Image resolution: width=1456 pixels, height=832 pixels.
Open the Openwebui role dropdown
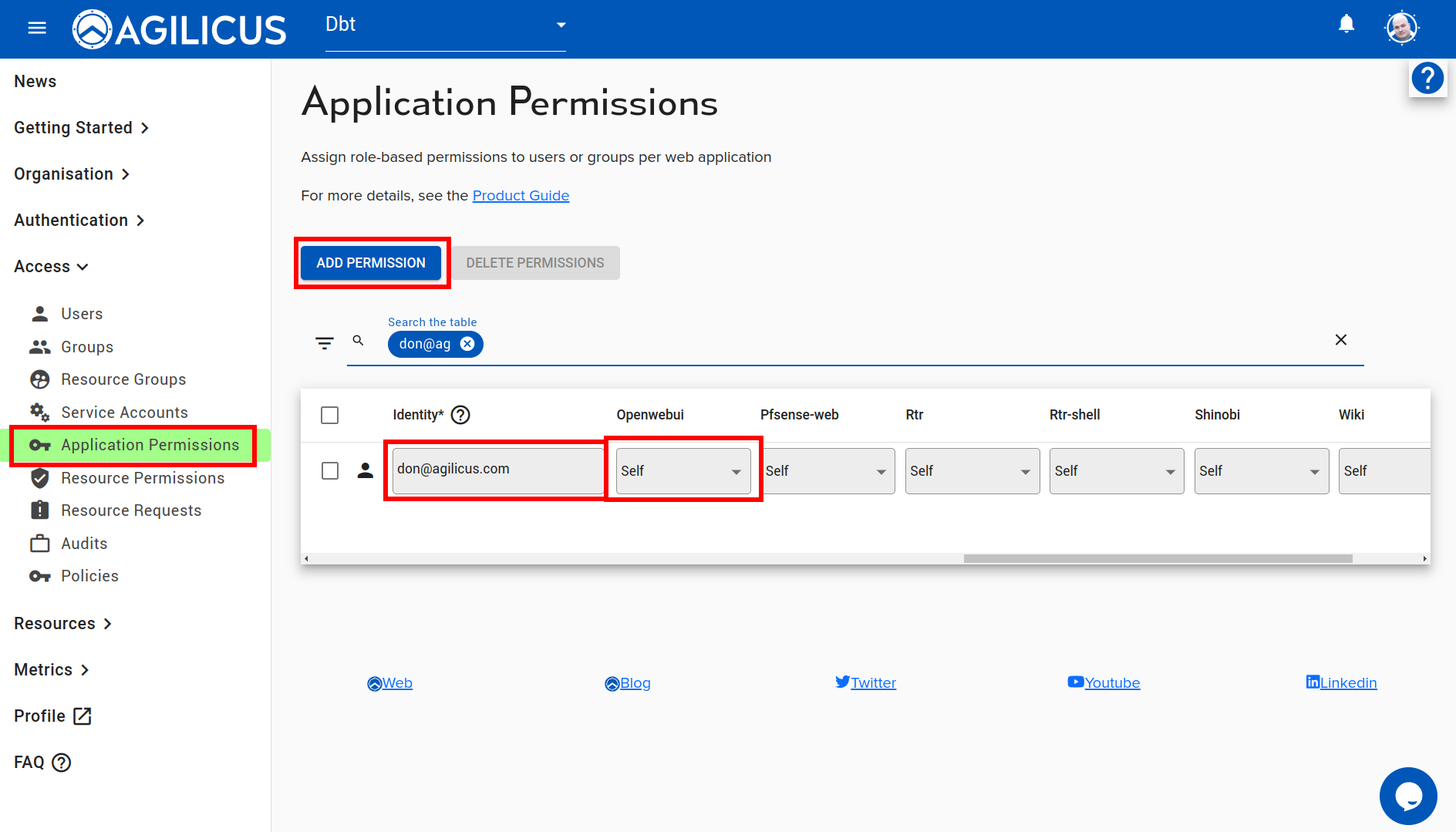682,471
